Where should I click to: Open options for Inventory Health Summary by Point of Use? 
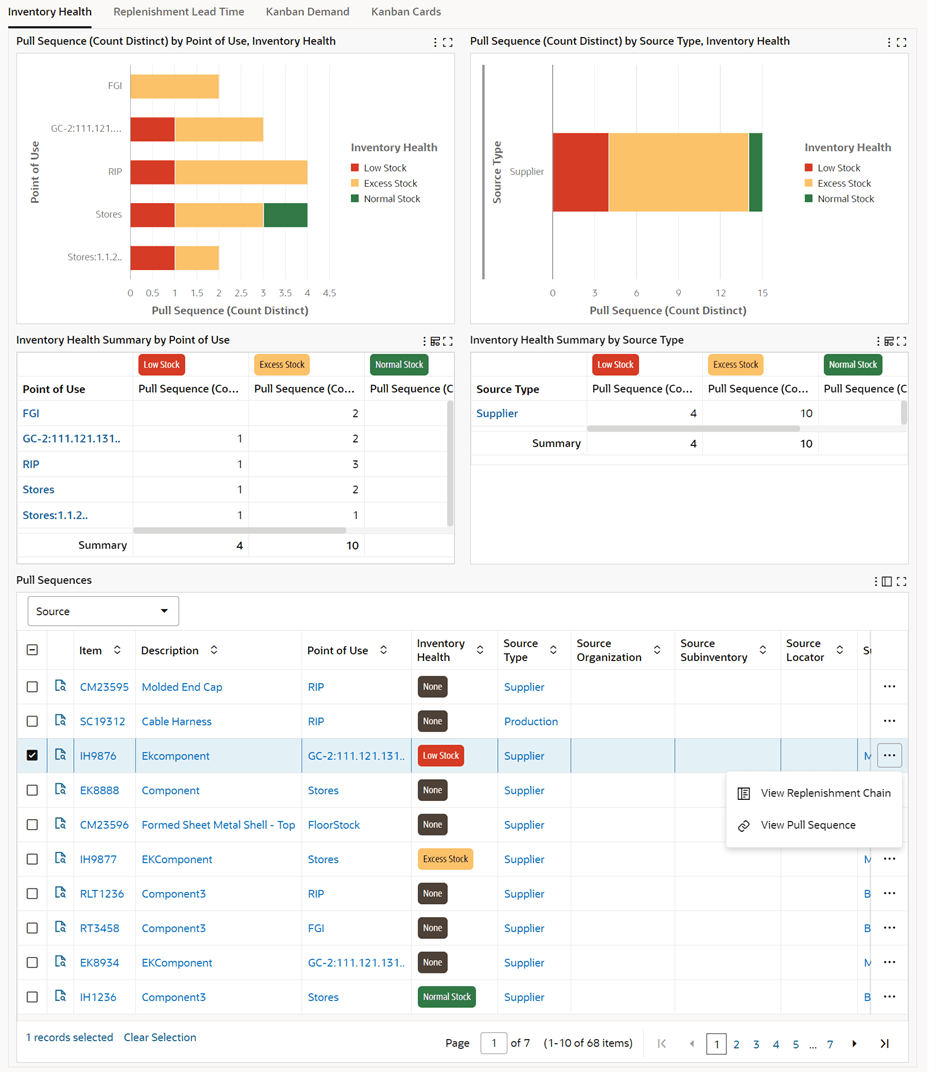(424, 341)
